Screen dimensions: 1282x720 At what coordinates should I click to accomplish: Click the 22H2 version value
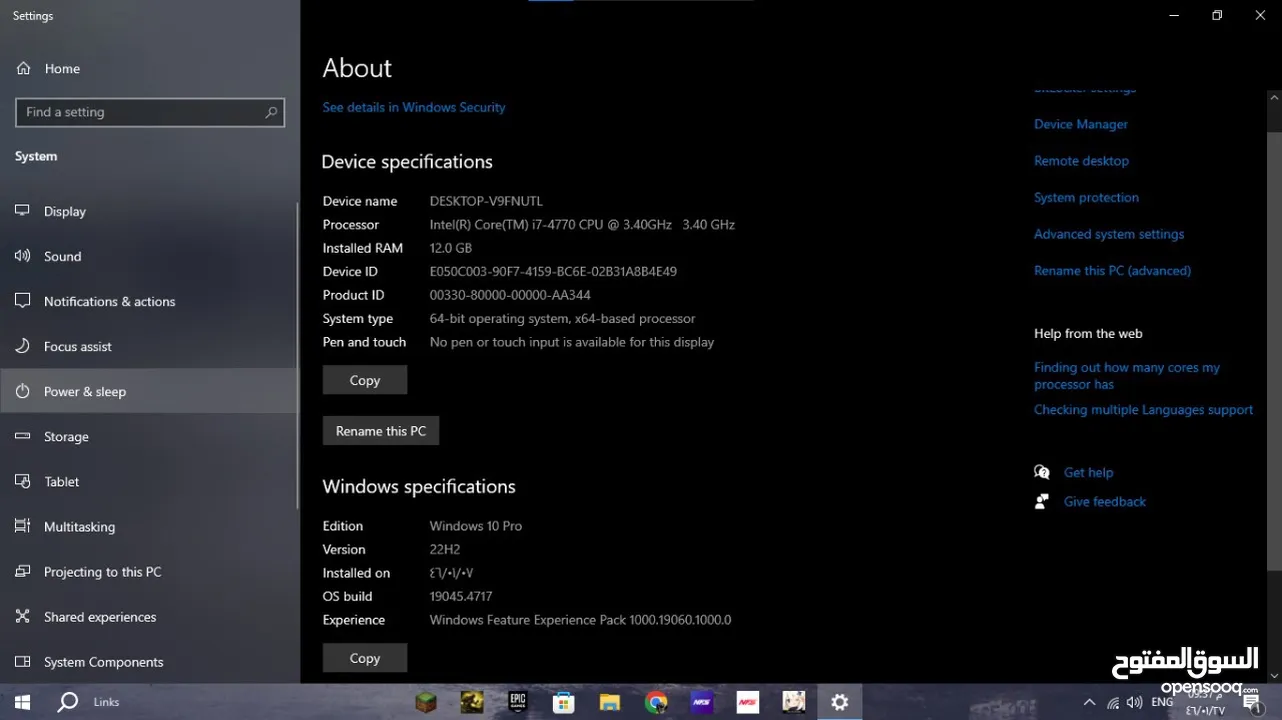[x=447, y=550]
